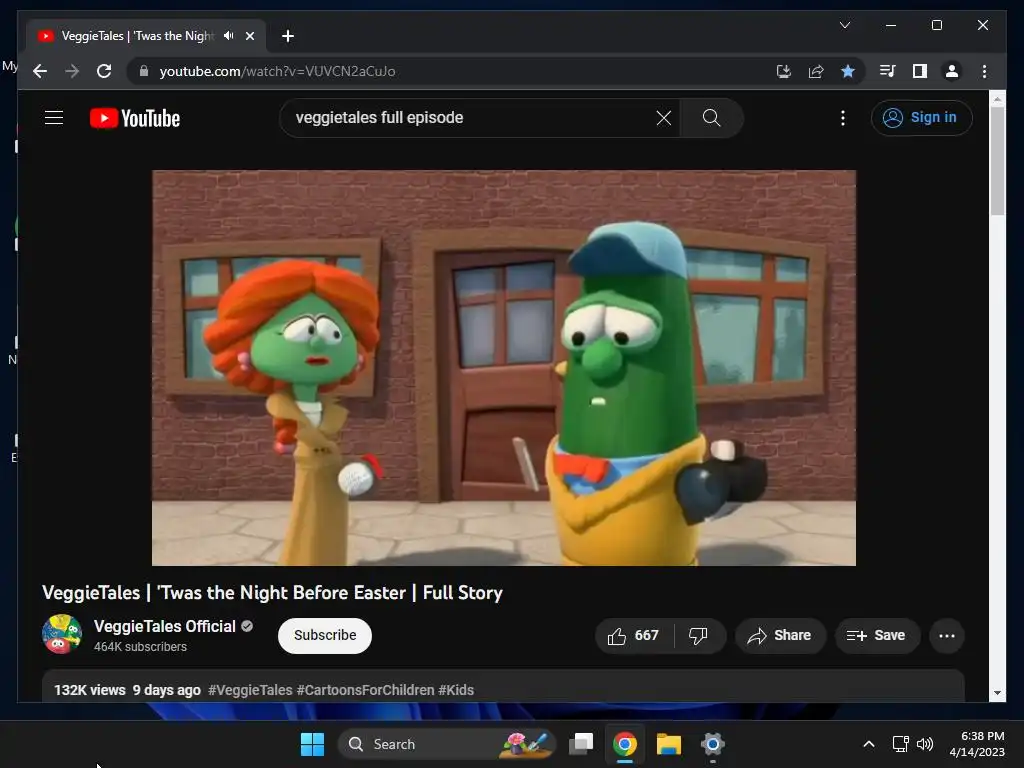The width and height of the screenshot is (1024, 768).
Task: Click the youtube.com address bar
Action: (x=451, y=71)
